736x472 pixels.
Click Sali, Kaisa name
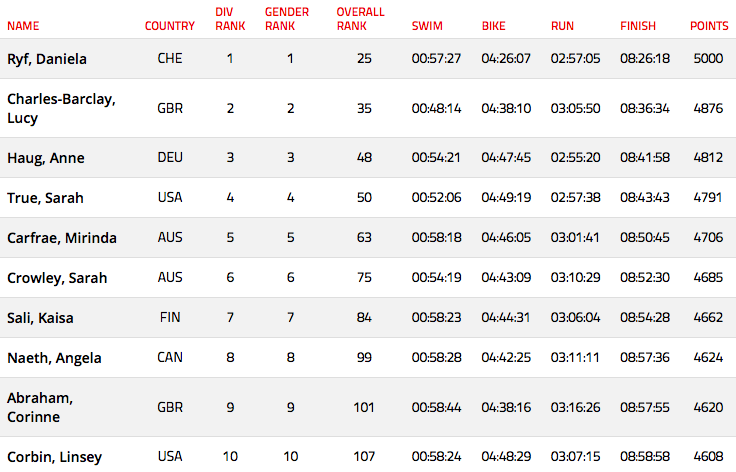(40, 318)
